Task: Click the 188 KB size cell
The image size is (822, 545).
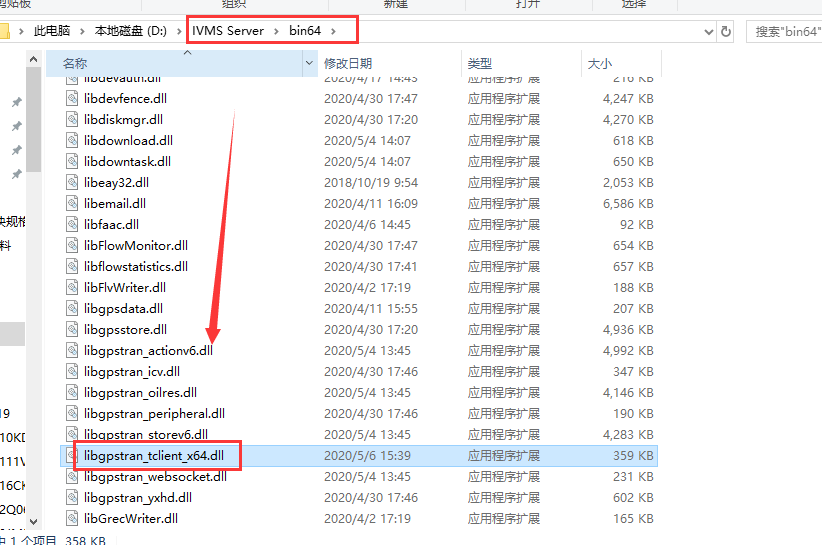Action: point(633,287)
